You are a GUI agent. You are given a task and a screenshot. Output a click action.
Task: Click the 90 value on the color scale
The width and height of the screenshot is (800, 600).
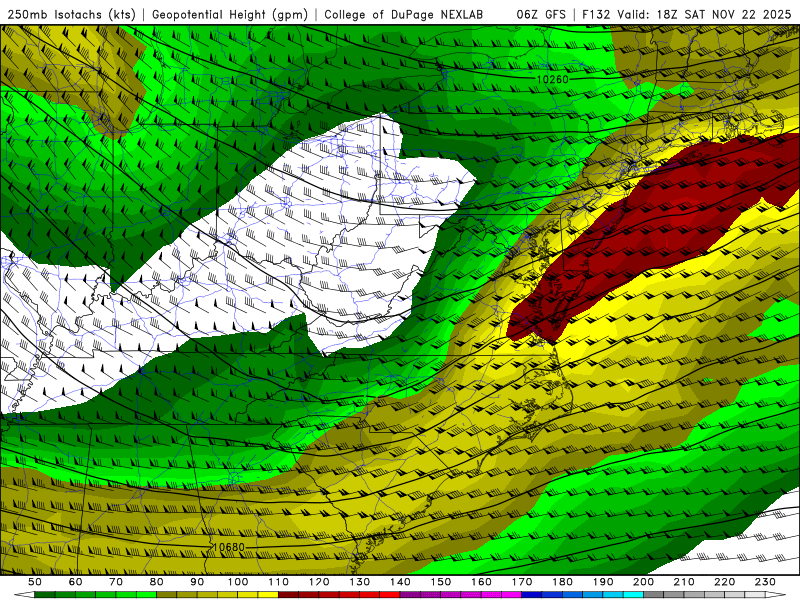click(x=197, y=582)
